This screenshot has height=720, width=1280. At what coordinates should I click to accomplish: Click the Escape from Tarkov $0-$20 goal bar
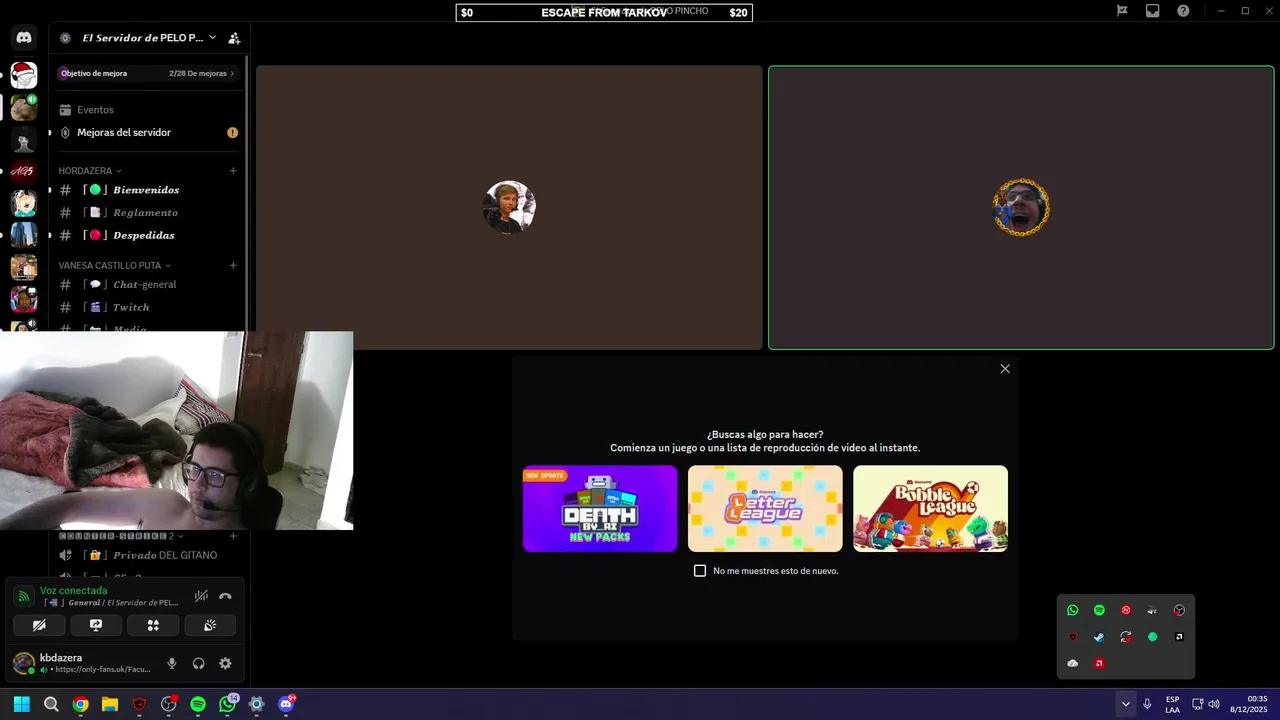(x=604, y=13)
